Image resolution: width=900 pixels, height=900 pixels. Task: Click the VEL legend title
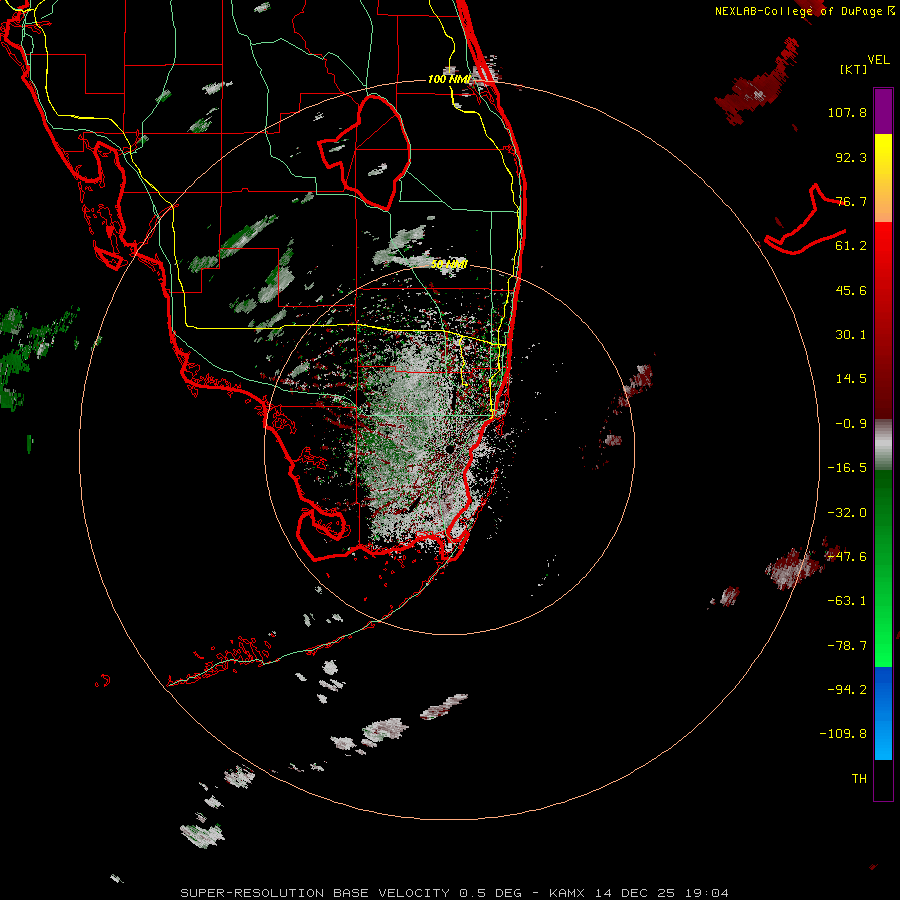click(878, 60)
